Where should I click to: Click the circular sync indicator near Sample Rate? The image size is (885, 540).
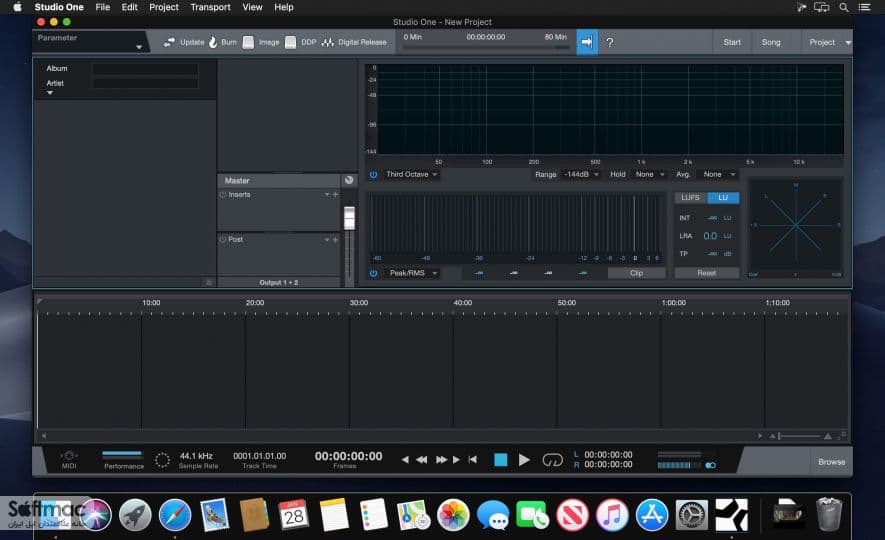click(x=162, y=460)
